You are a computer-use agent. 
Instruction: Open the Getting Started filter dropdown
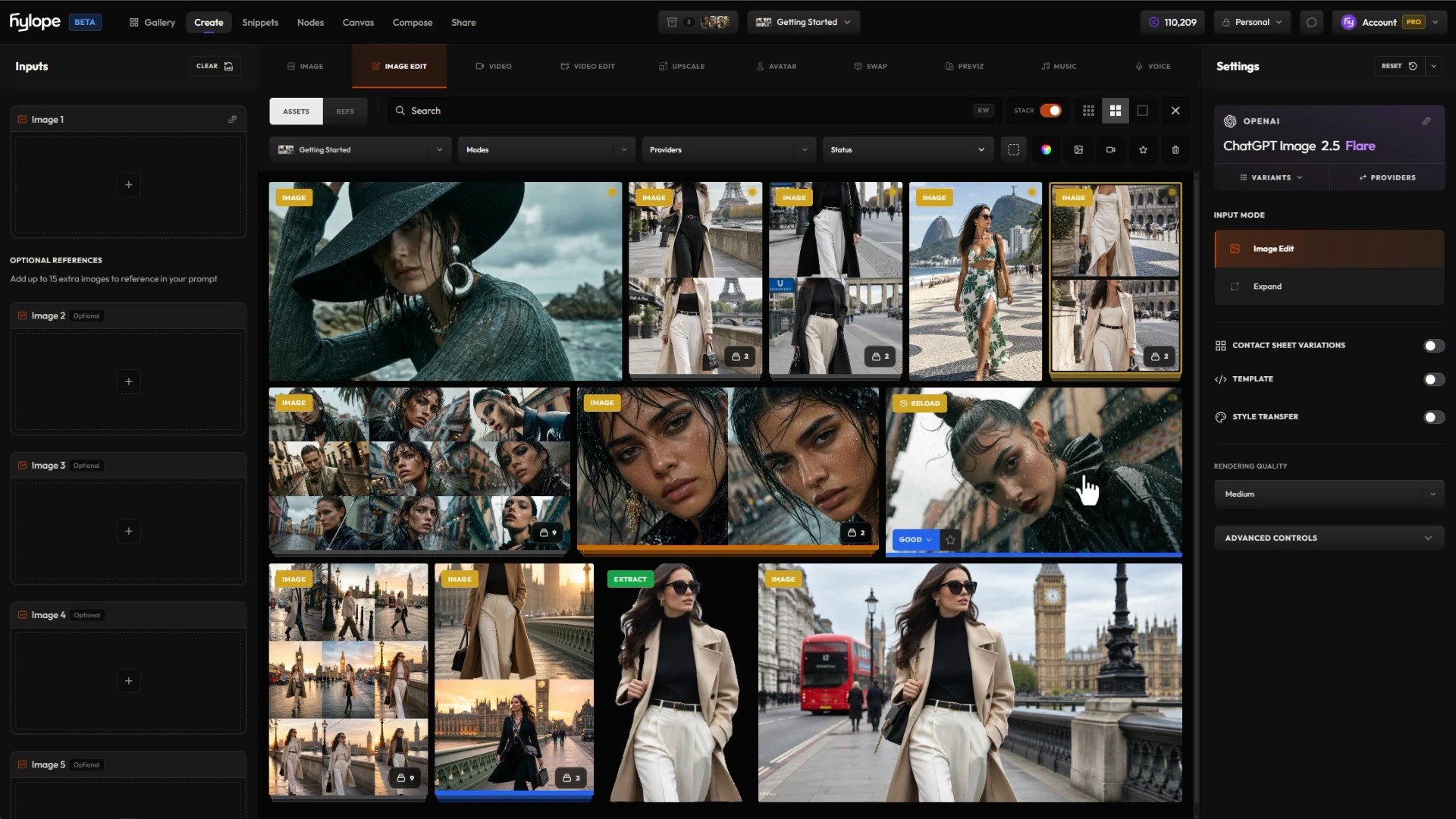click(360, 149)
